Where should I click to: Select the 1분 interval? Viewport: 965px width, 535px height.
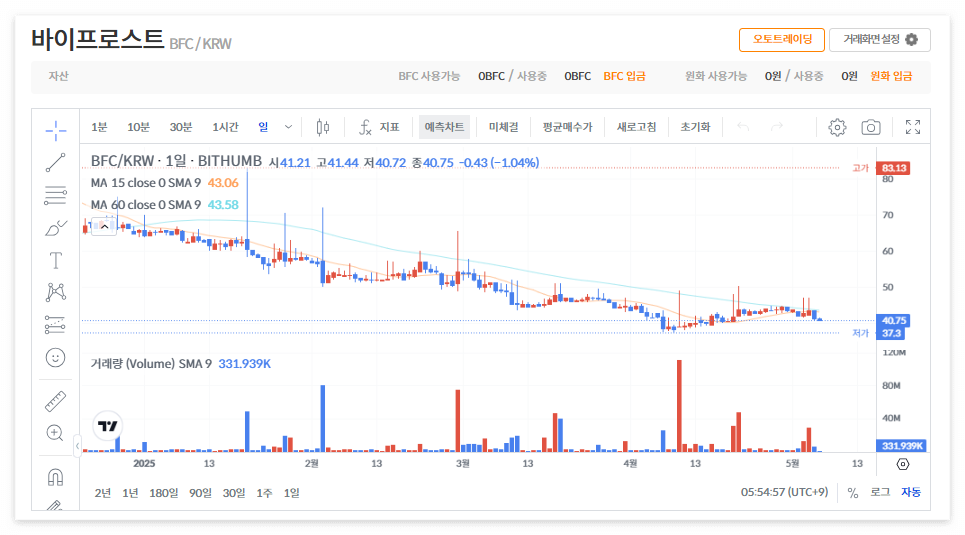tap(98, 127)
